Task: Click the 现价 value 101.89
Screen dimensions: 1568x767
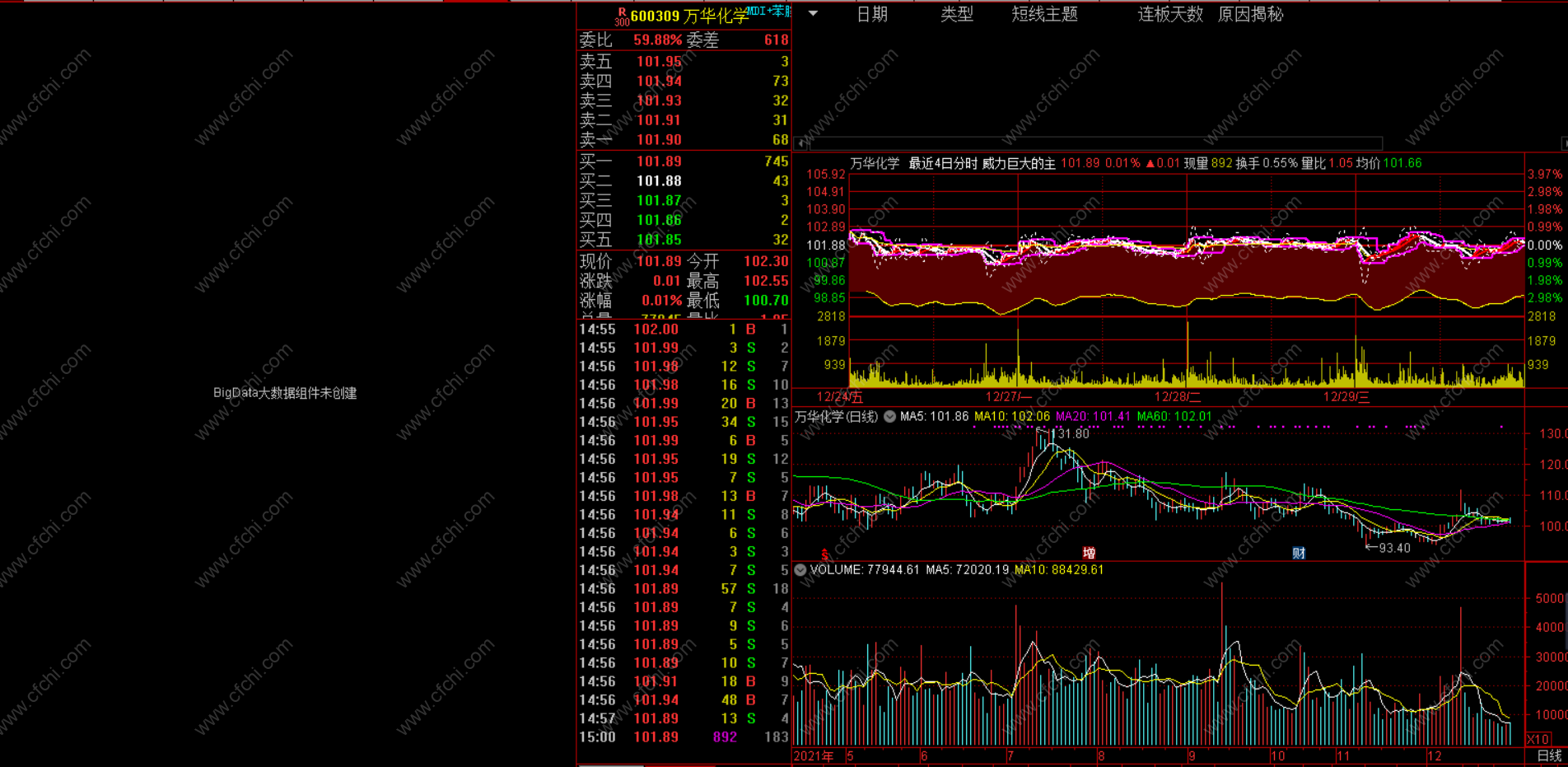Action: coord(659,261)
